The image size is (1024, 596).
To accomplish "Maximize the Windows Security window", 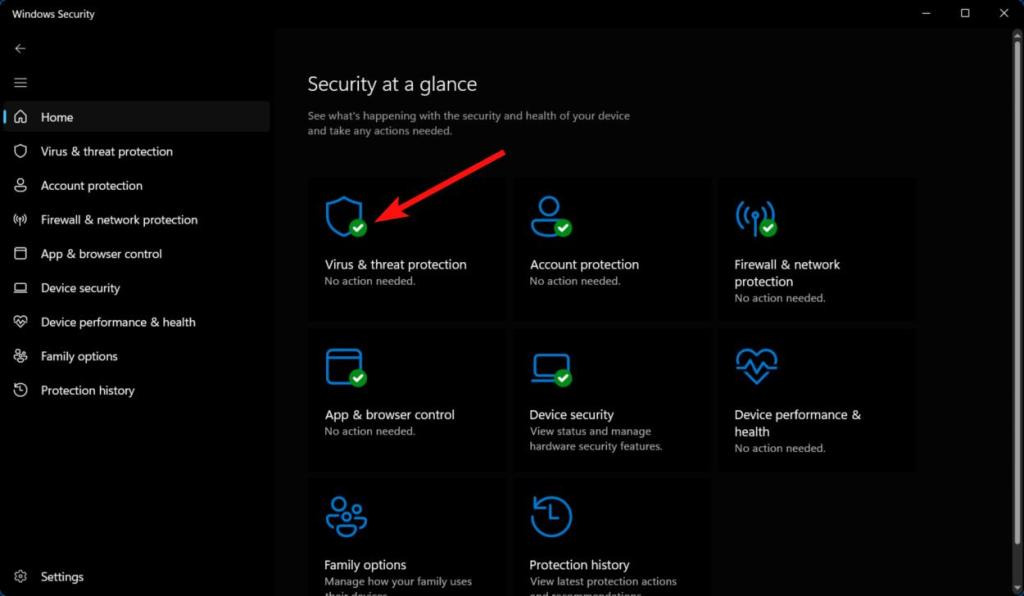I will tap(965, 13).
